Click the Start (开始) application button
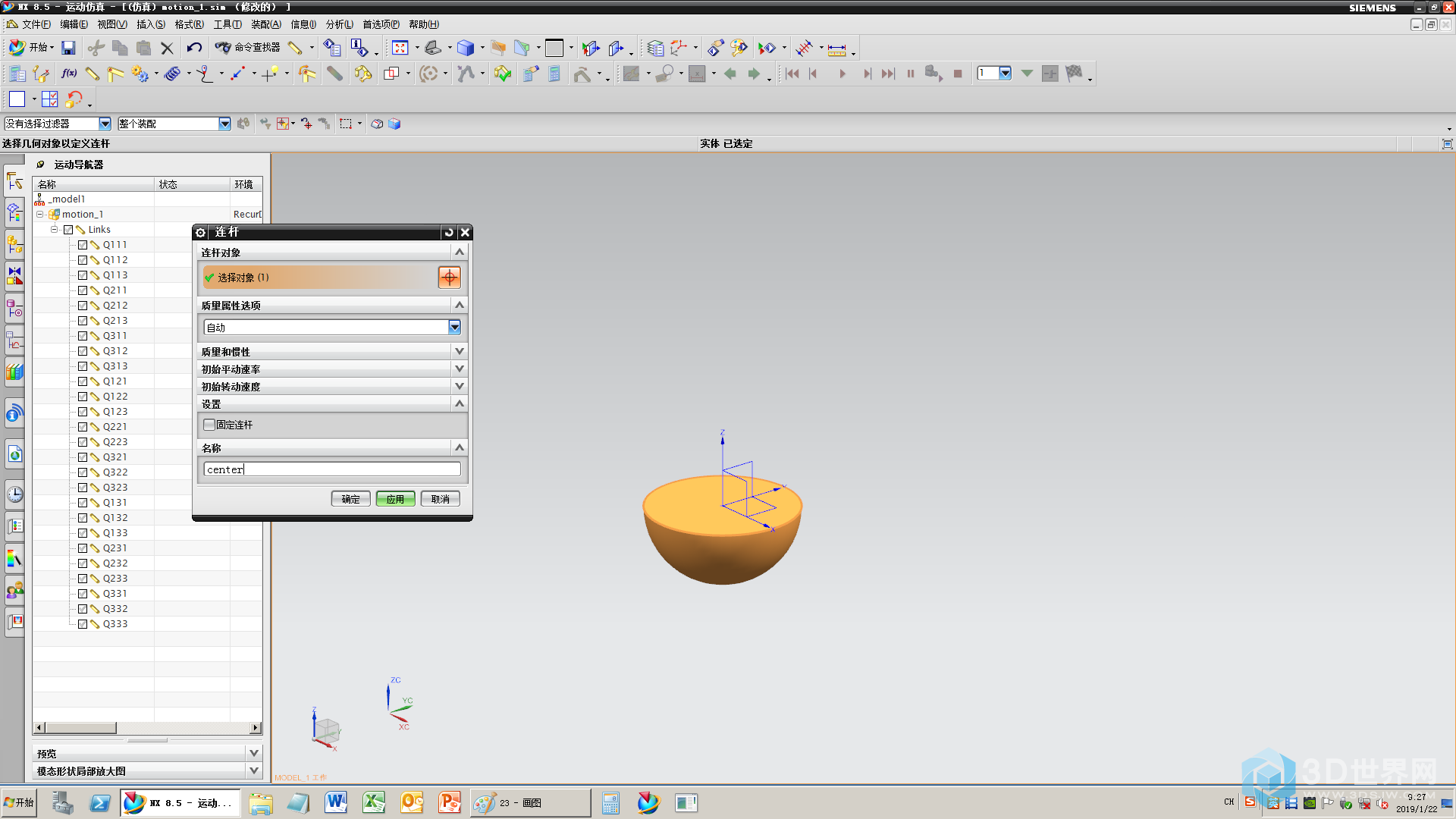The height and width of the screenshot is (819, 1456). (30, 48)
